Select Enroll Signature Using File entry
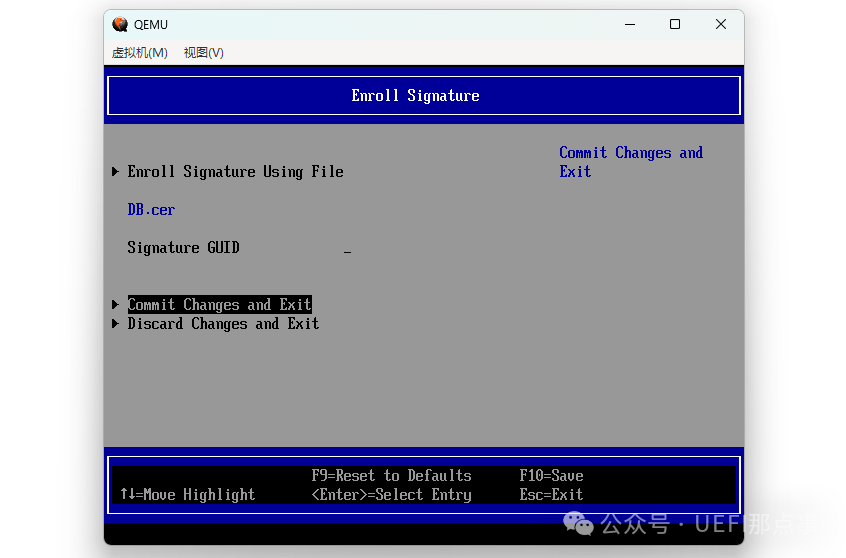 [x=235, y=172]
